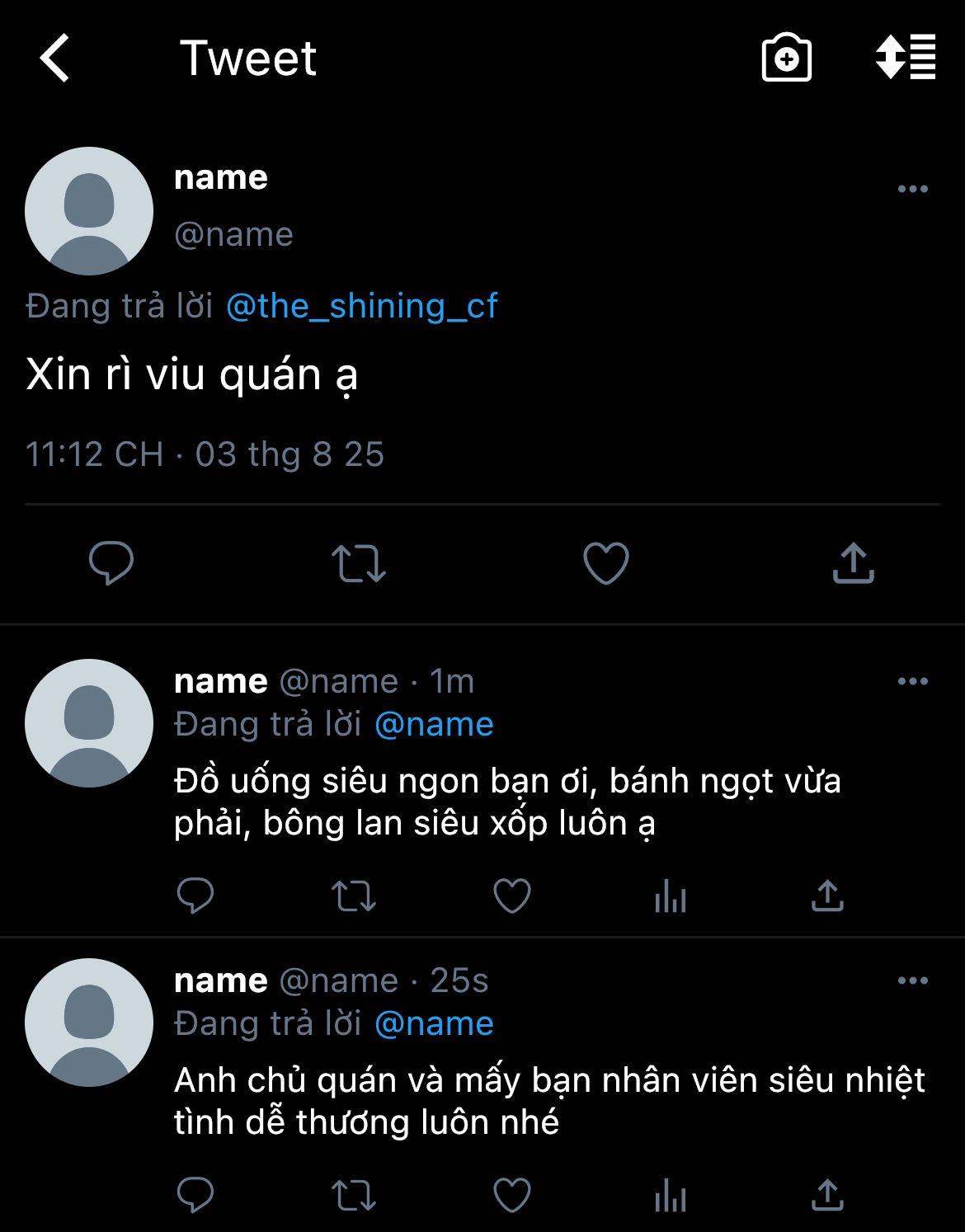View analytics for the 25s reply
This screenshot has height=1232, width=965.
(x=671, y=1195)
